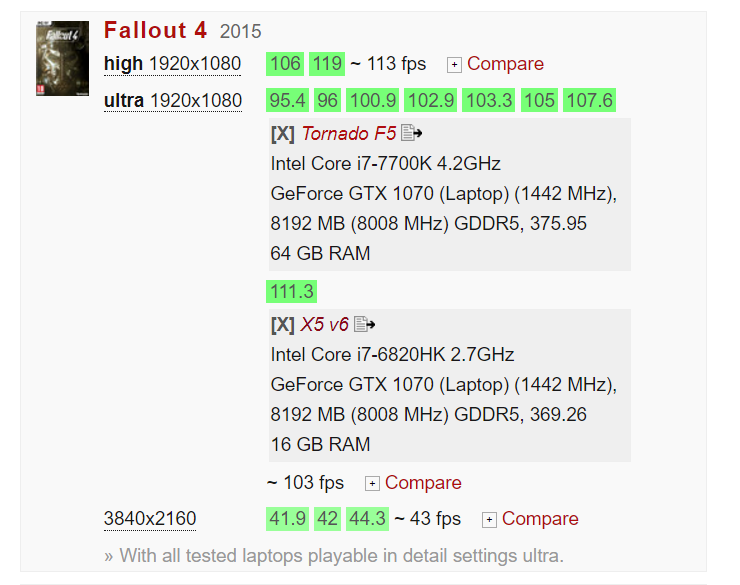This screenshot has width=740, height=585.
Task: Select the 95.4 fps ultra result box
Action: [x=287, y=100]
